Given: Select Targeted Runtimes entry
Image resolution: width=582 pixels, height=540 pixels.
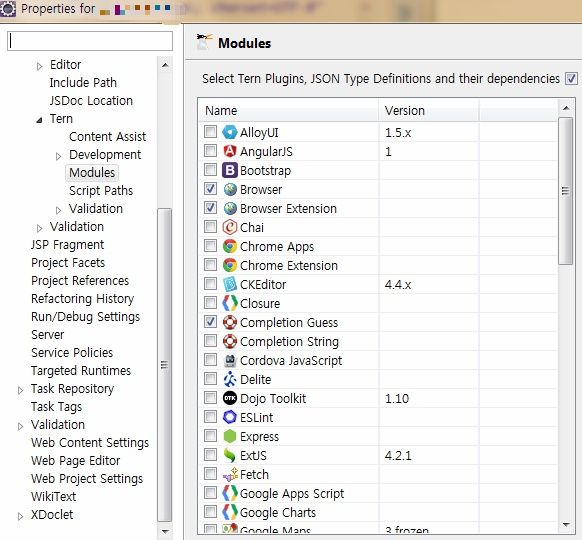Looking at the screenshot, I should [81, 371].
